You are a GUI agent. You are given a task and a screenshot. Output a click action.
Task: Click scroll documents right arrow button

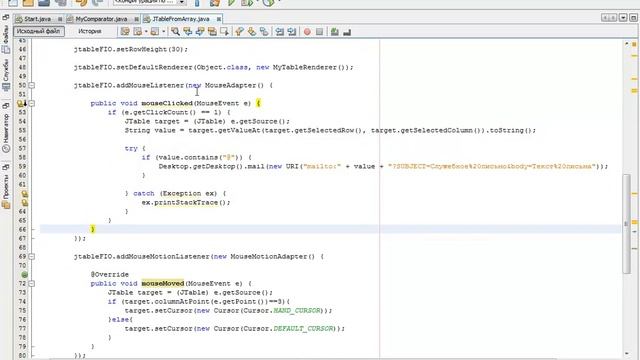pyautogui.click(x=613, y=18)
